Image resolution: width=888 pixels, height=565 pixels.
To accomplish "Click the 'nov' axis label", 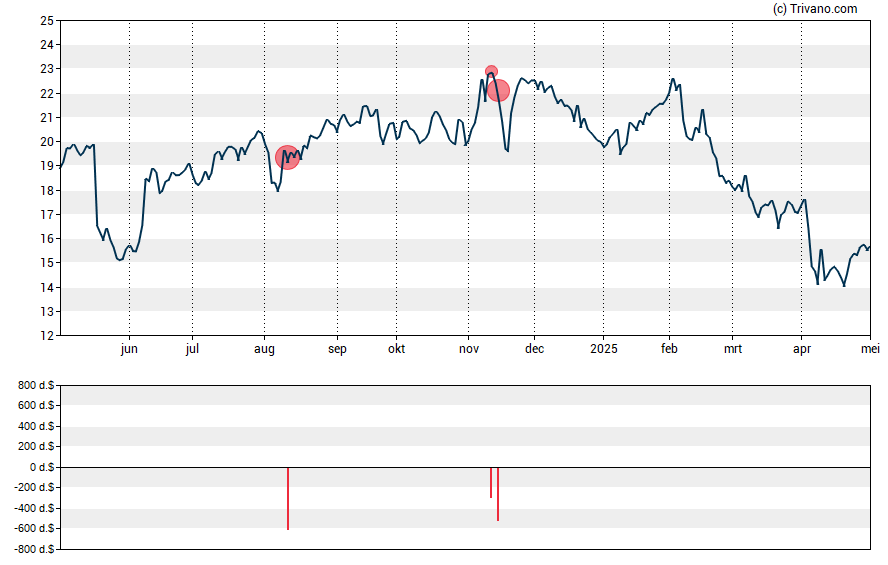I will pyautogui.click(x=469, y=349).
